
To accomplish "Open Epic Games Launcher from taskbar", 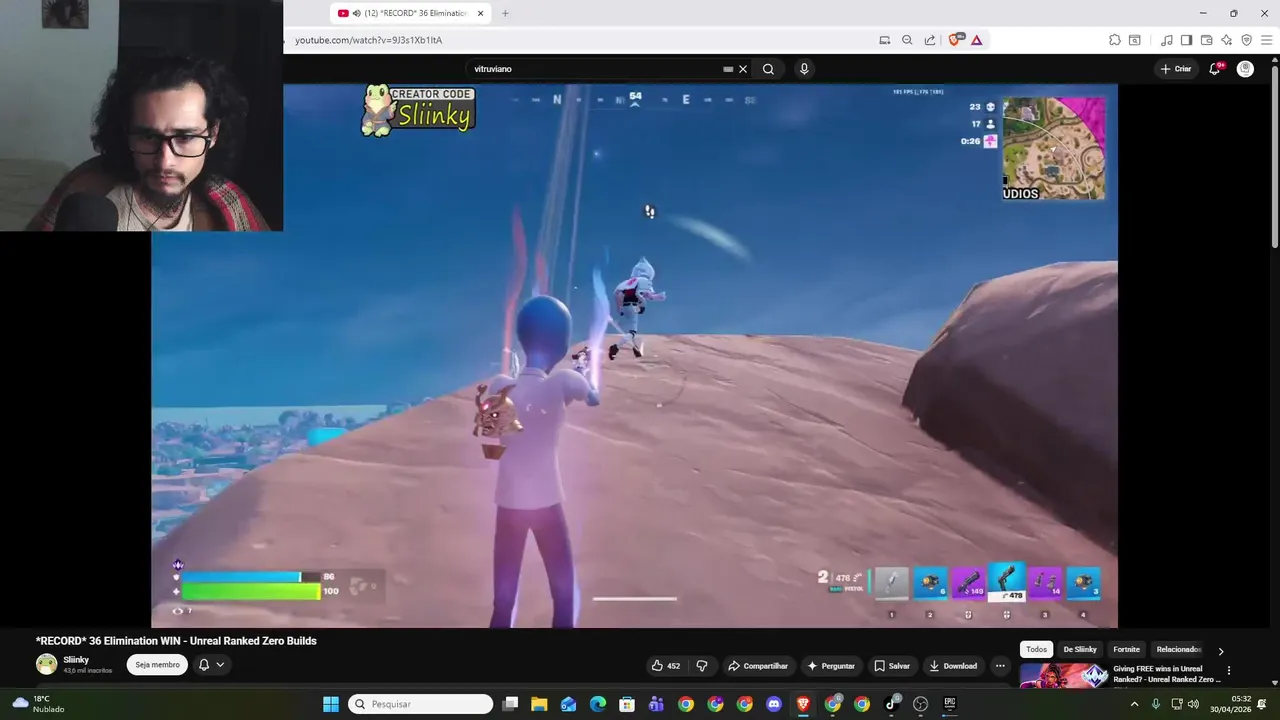I will point(950,704).
